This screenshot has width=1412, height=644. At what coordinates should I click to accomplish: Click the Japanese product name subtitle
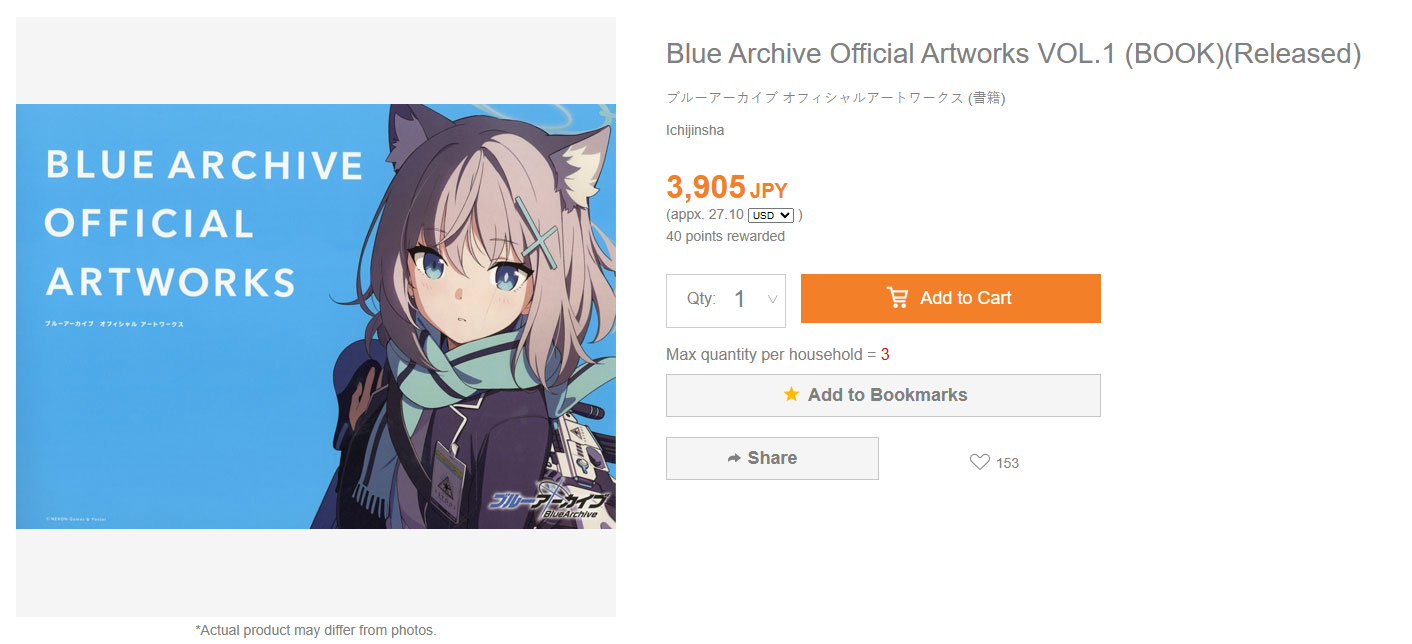point(836,98)
